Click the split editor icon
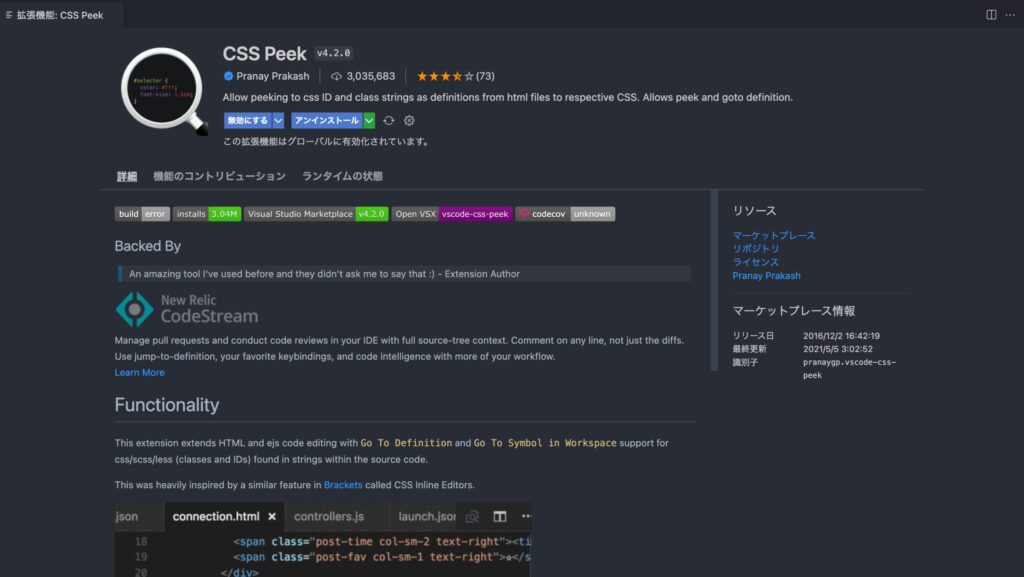 click(x=991, y=15)
